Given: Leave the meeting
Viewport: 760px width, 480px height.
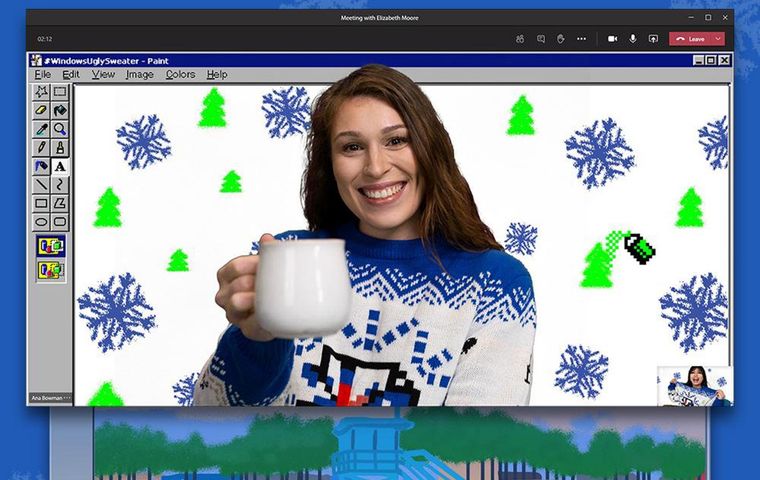Looking at the screenshot, I should 691,39.
